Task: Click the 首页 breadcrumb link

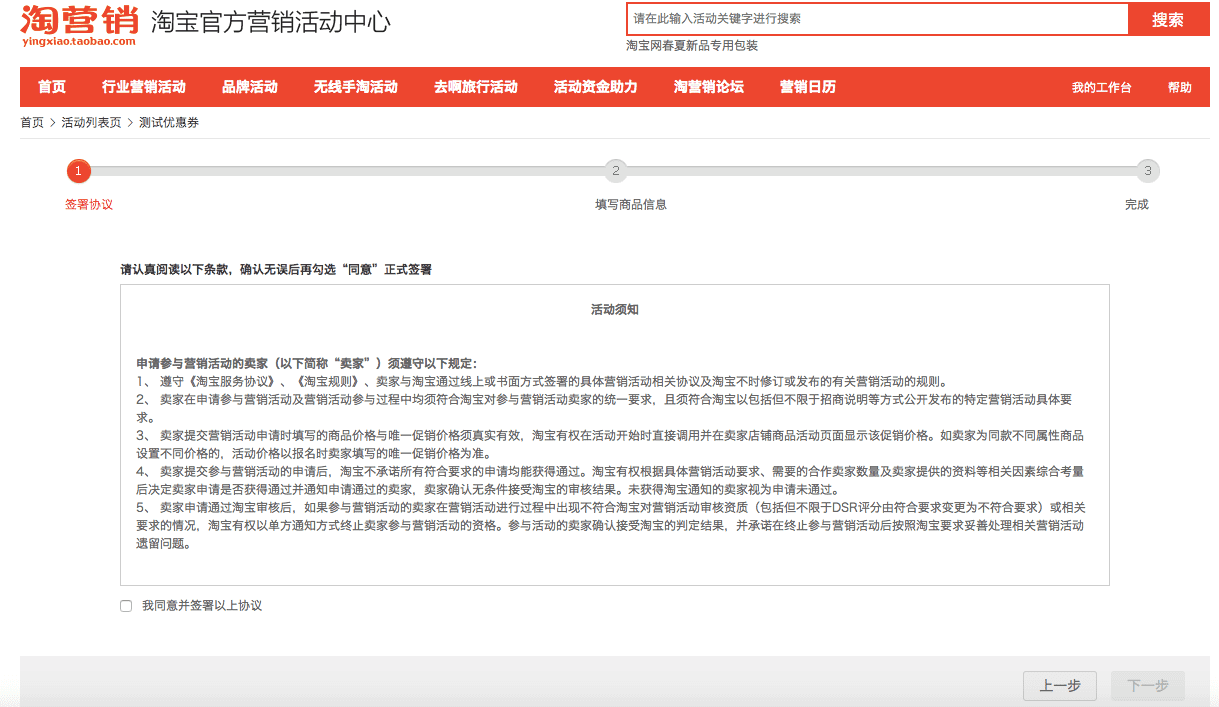Action: coord(32,122)
